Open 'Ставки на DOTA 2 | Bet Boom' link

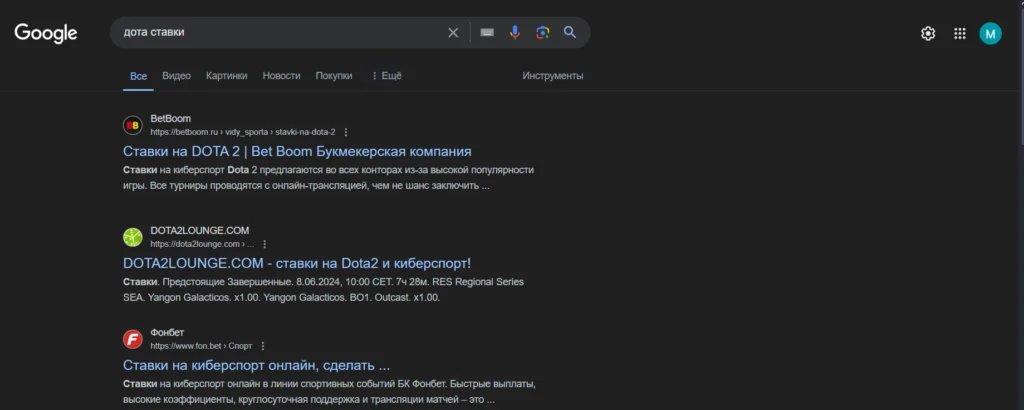297,151
